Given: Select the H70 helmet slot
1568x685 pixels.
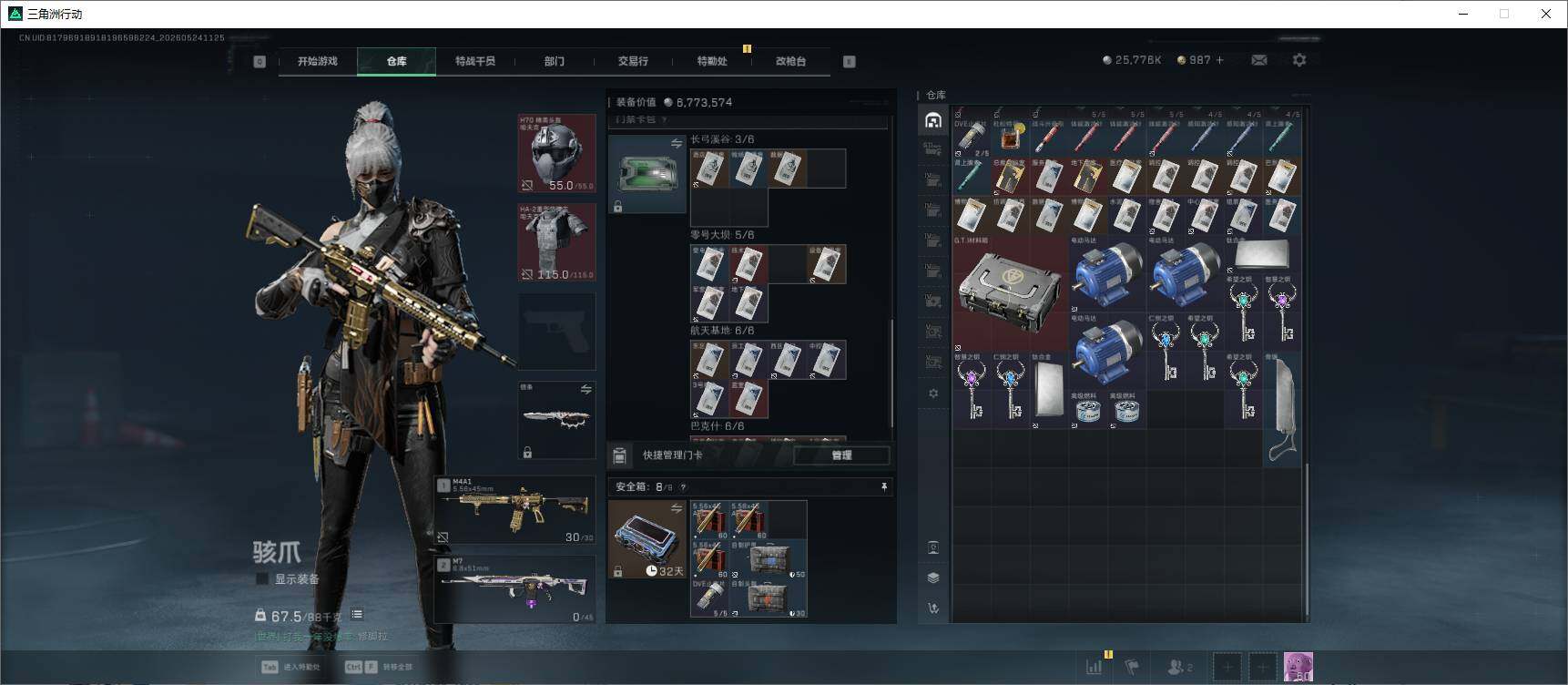Looking at the screenshot, I should click(557, 153).
